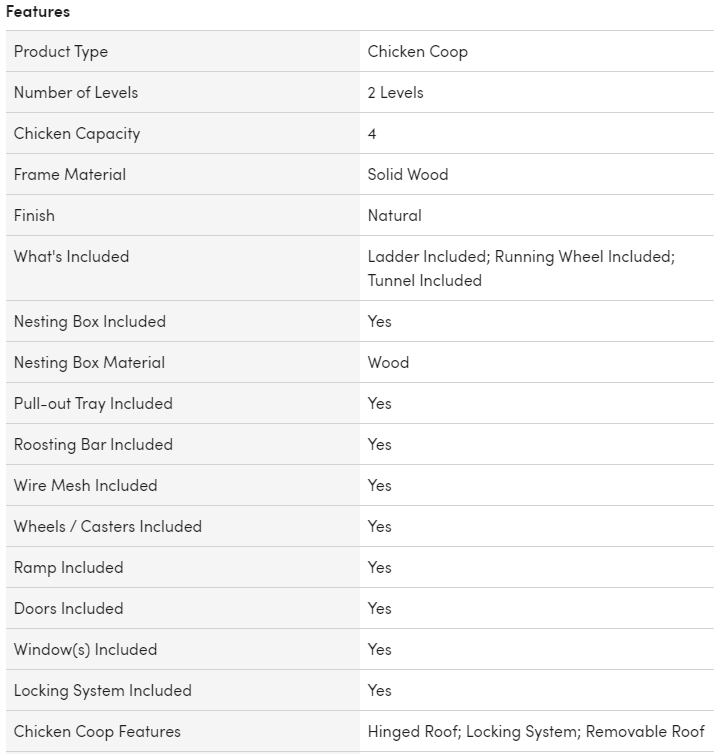Screen dimensions: 719x754
Task: Click the Product Type row label
Action: [x=61, y=51]
